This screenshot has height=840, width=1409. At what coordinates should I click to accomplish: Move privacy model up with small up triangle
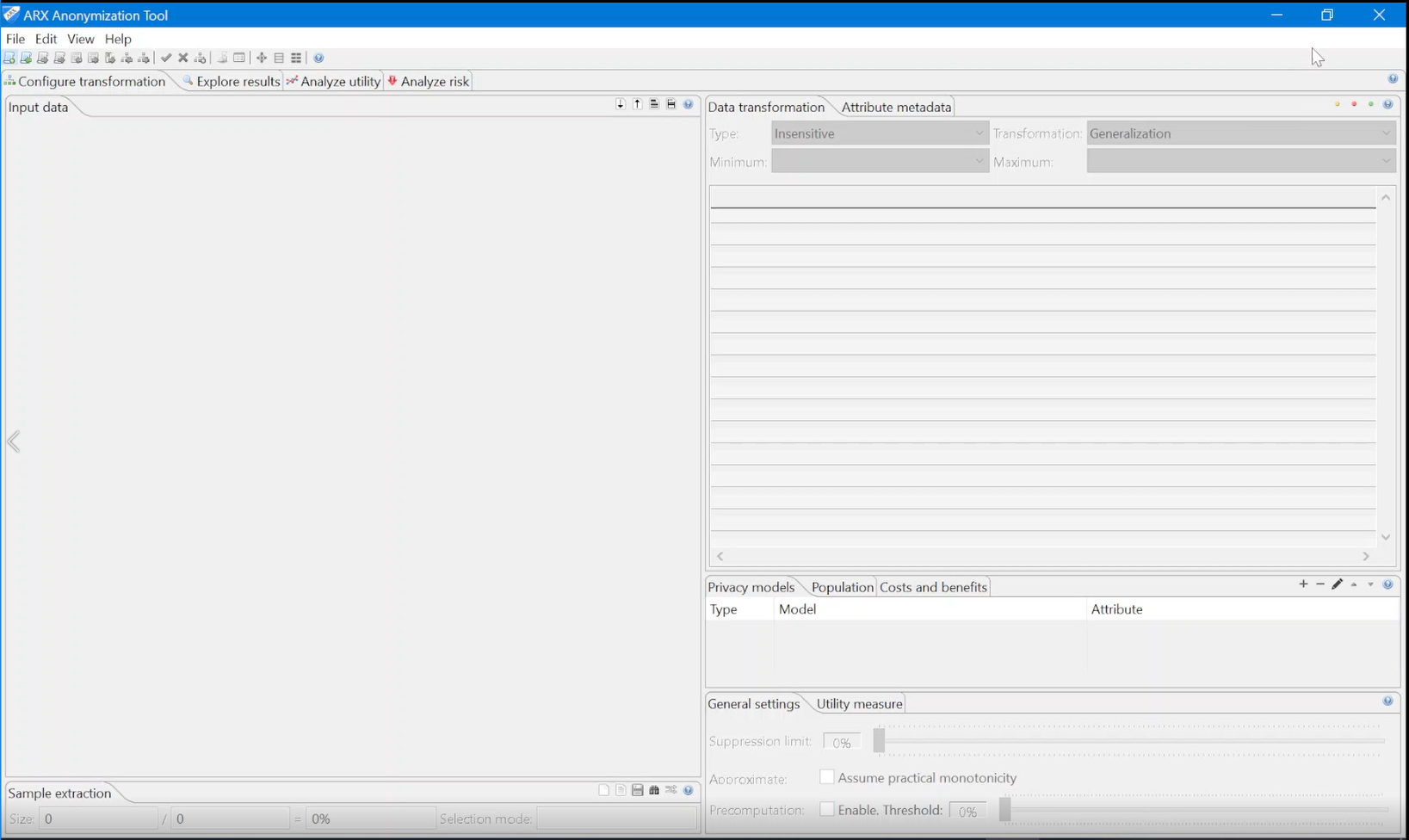[1354, 585]
